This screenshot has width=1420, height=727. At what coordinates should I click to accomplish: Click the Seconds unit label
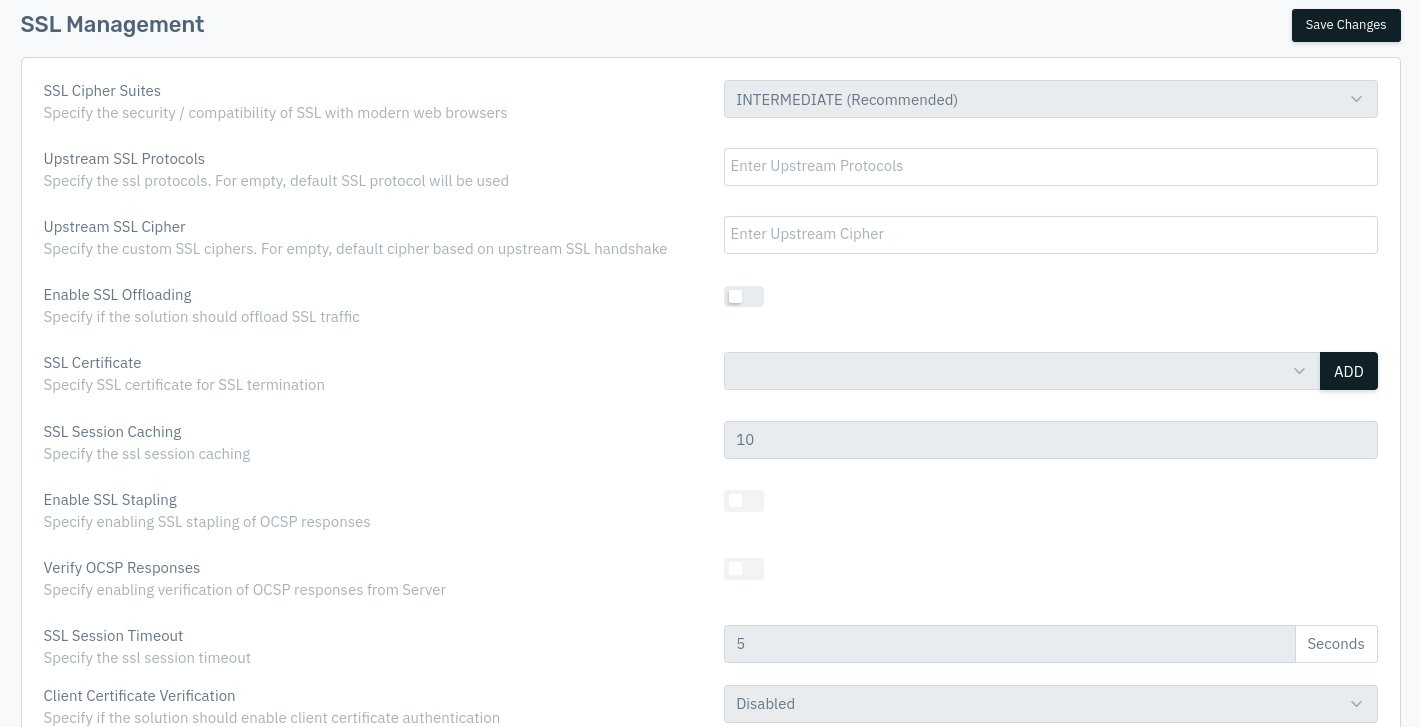pos(1335,644)
